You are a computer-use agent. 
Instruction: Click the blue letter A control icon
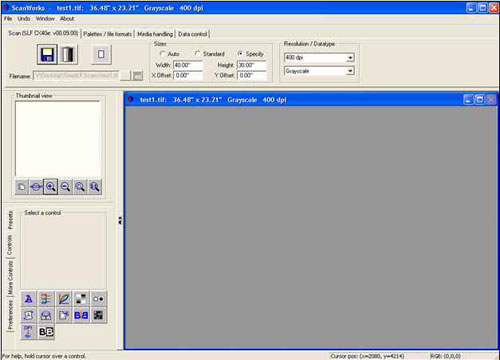(29, 299)
